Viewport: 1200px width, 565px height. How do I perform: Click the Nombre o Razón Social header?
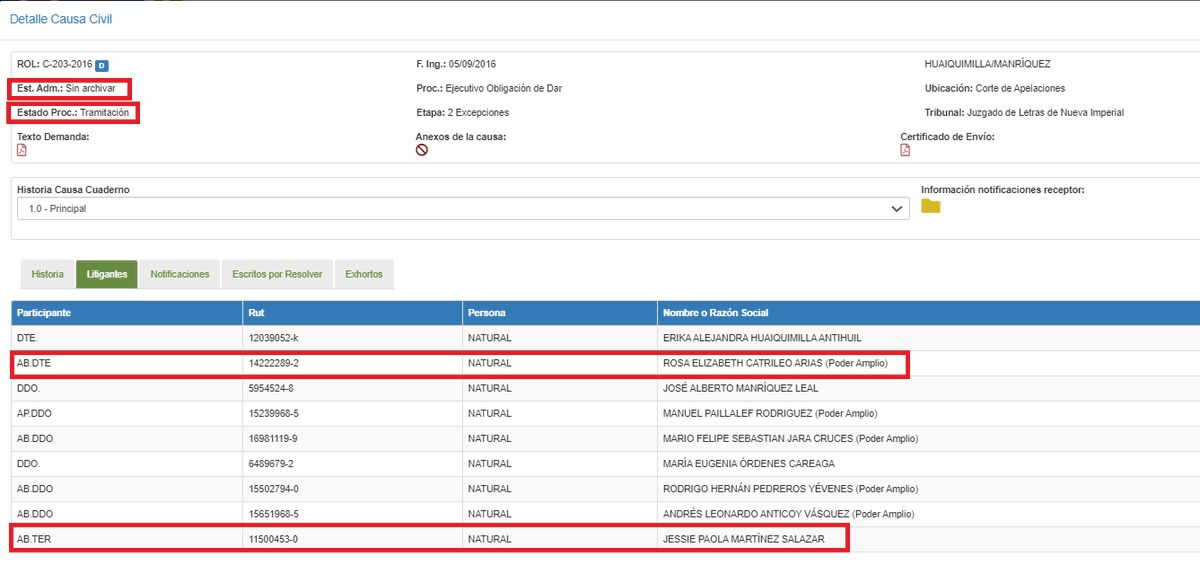point(928,313)
